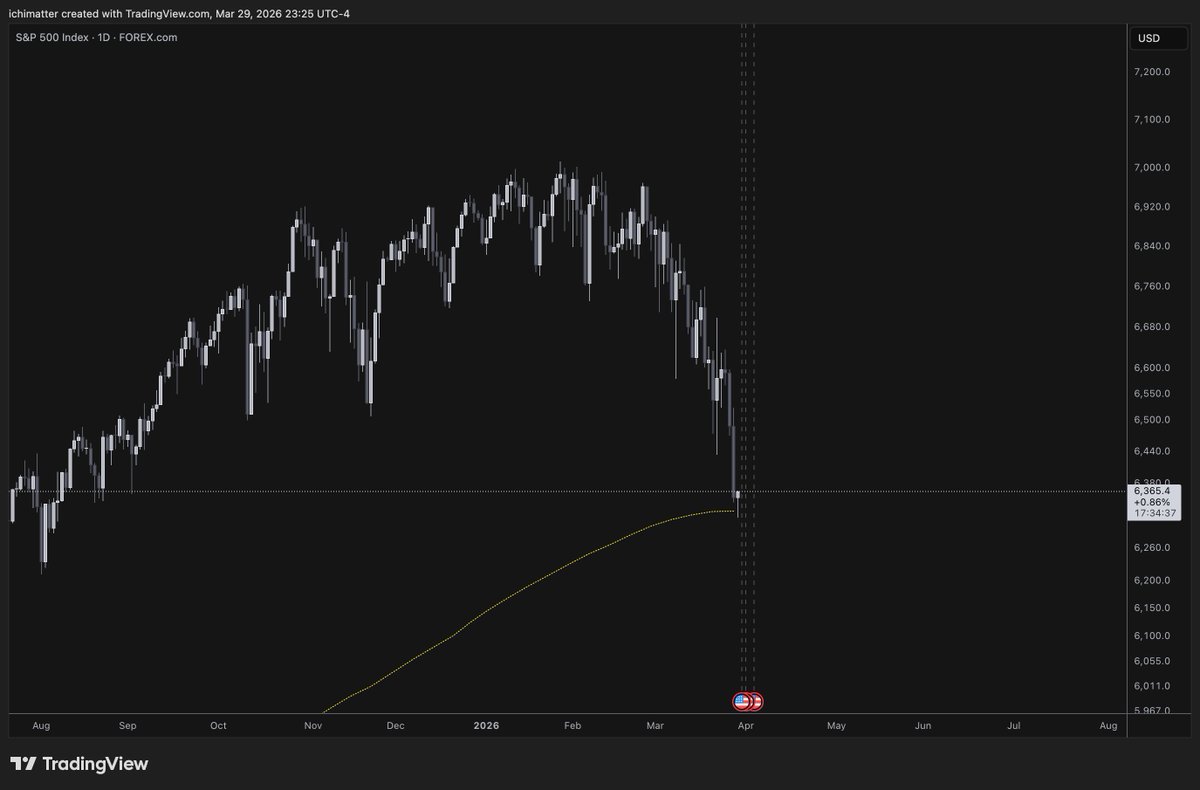Click the 6,100.0 price axis label
Image resolution: width=1200 pixels, height=790 pixels.
coord(1153,636)
